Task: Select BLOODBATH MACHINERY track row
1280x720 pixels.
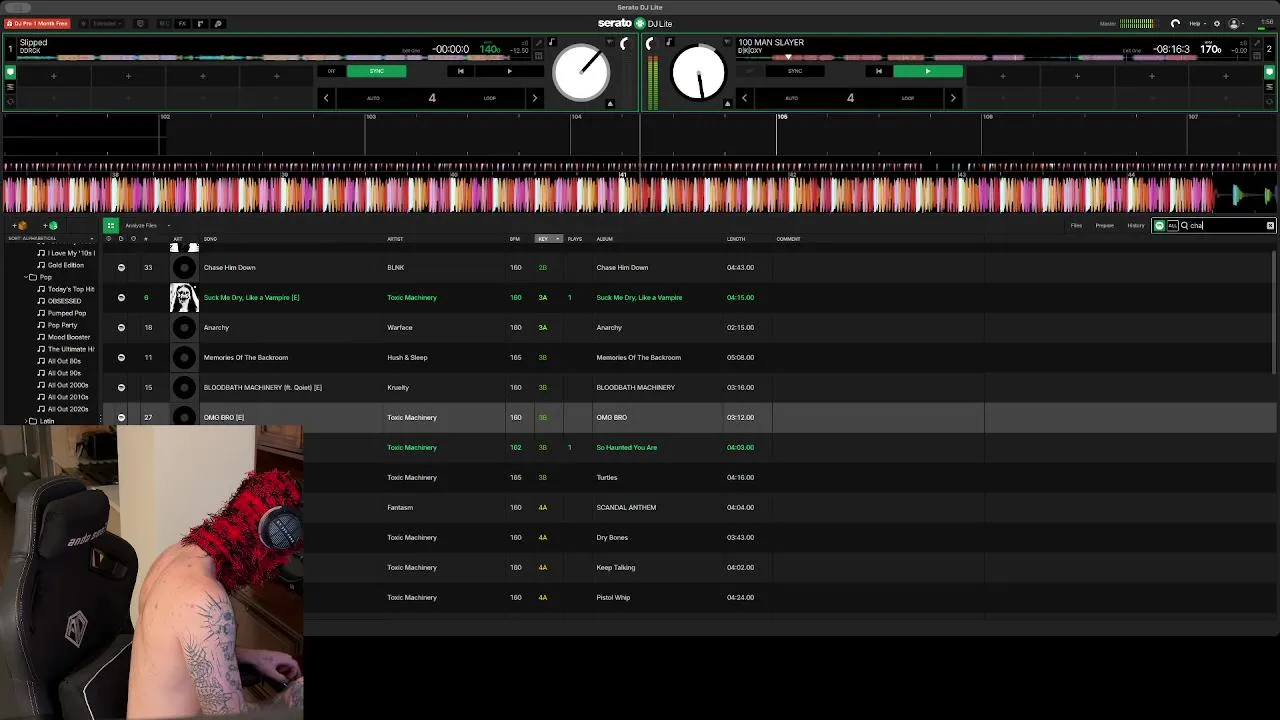Action: pyautogui.click(x=690, y=387)
